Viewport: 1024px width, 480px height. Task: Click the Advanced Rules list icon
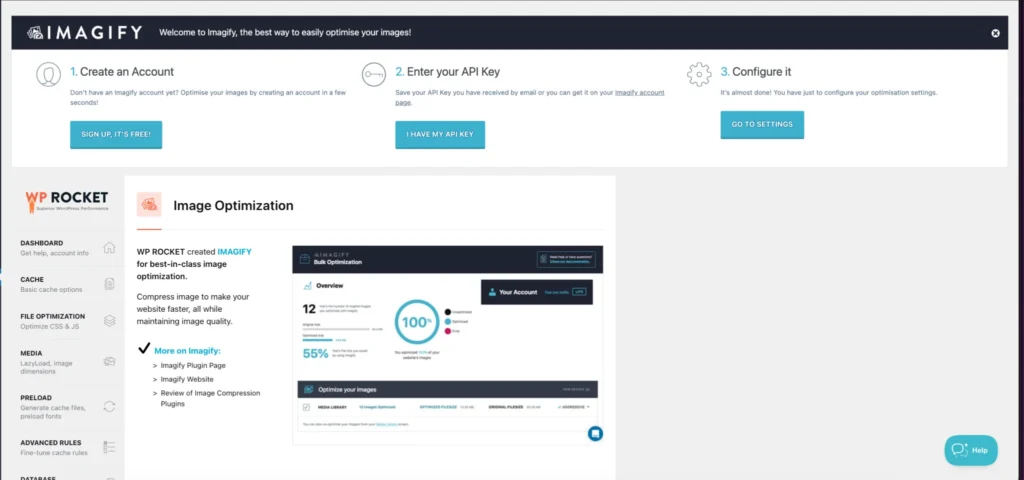tap(109, 447)
